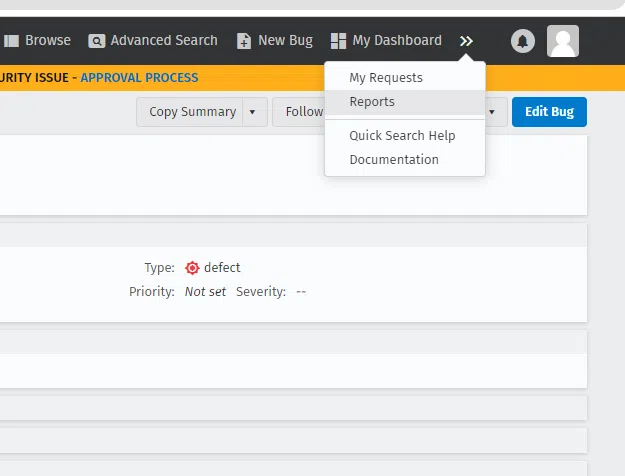Click the red defect type icon

[192, 268]
